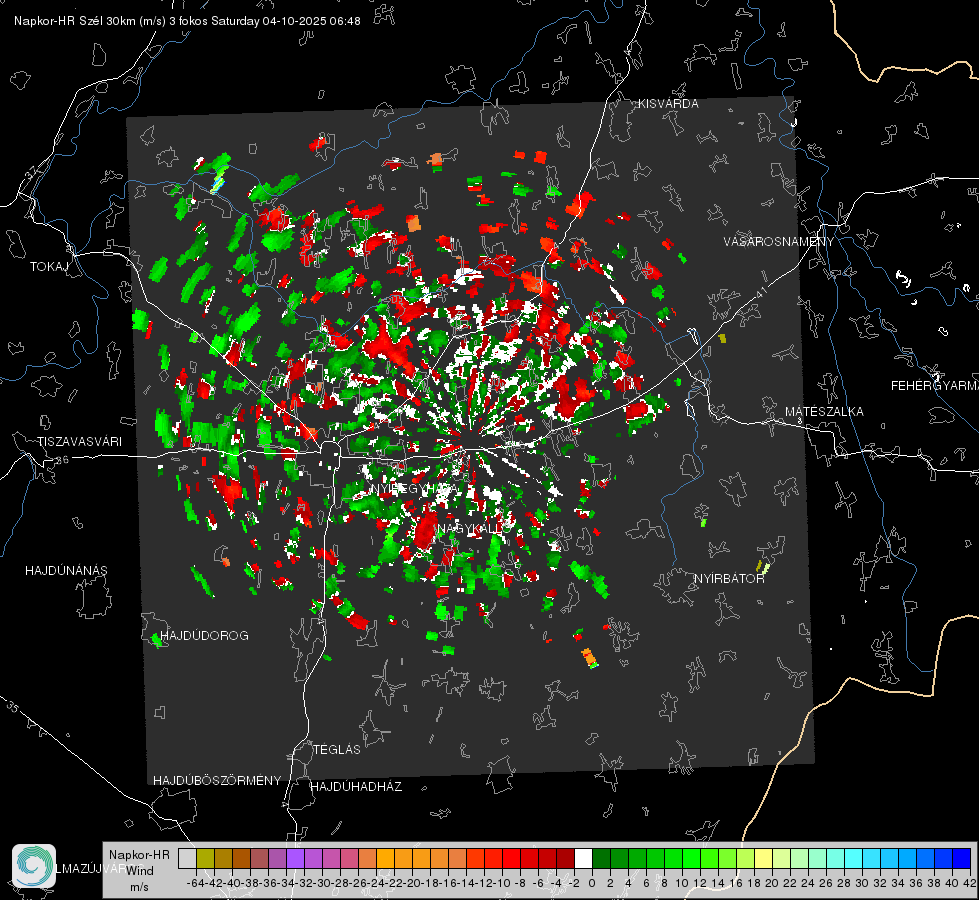Pick the light grey swatch at legend start
The height and width of the screenshot is (900, 979).
point(187,858)
